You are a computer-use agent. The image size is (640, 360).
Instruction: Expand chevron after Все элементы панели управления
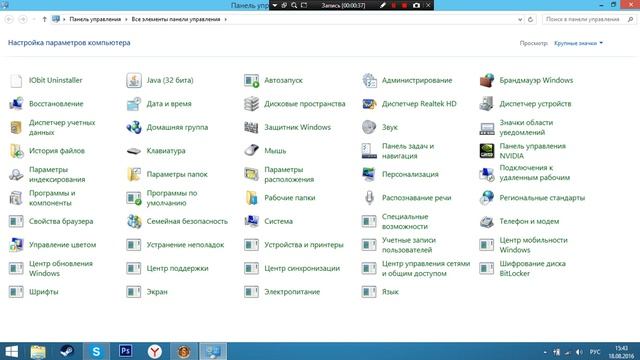pos(225,20)
